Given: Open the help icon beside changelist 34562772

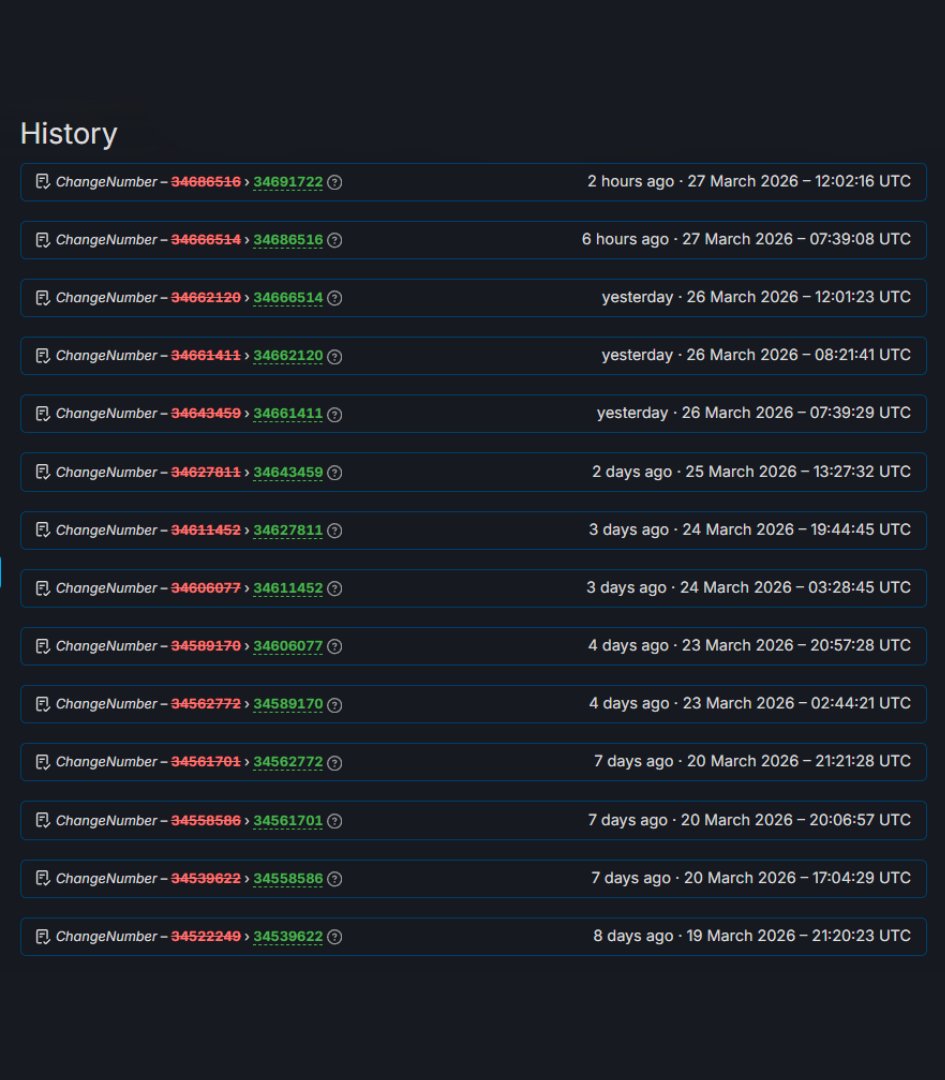Looking at the screenshot, I should tap(335, 762).
